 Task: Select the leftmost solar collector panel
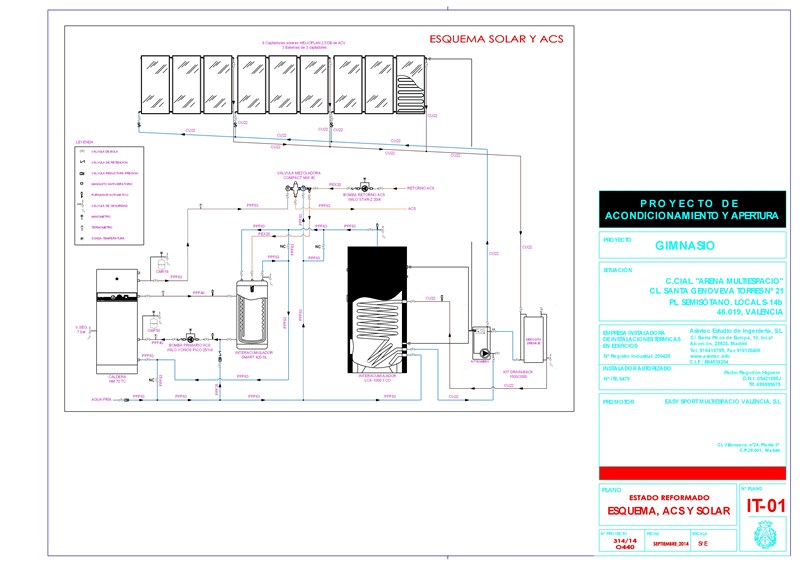(x=153, y=88)
